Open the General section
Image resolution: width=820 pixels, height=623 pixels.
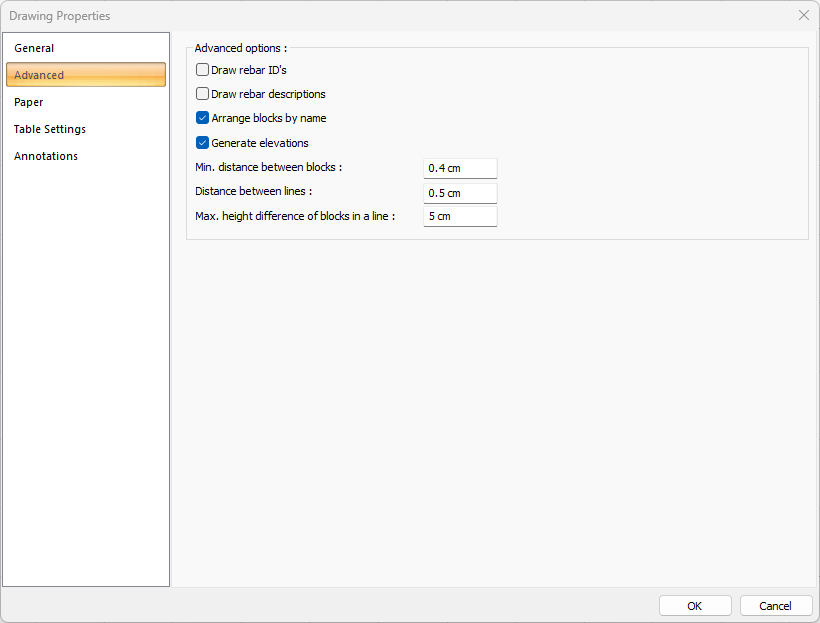(34, 48)
